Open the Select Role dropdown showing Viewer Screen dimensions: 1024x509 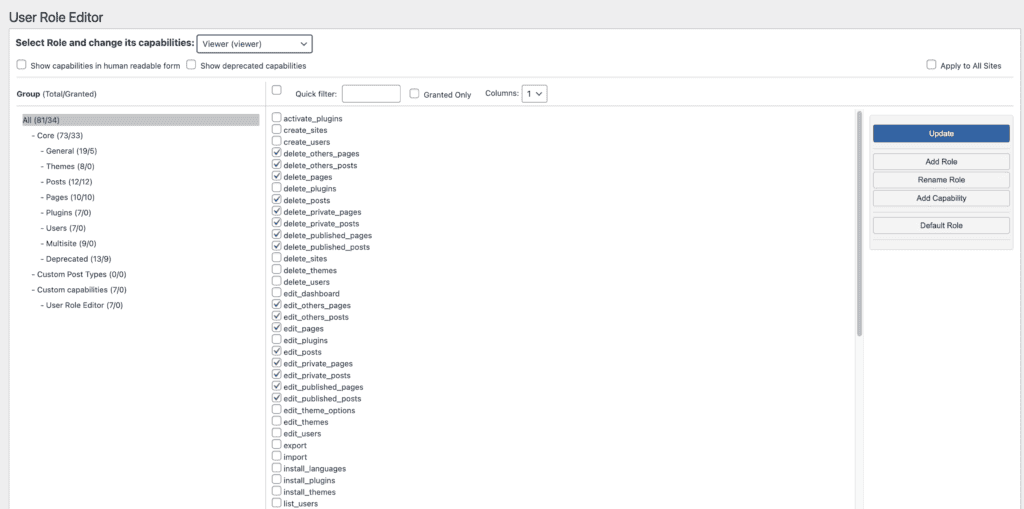(x=255, y=44)
